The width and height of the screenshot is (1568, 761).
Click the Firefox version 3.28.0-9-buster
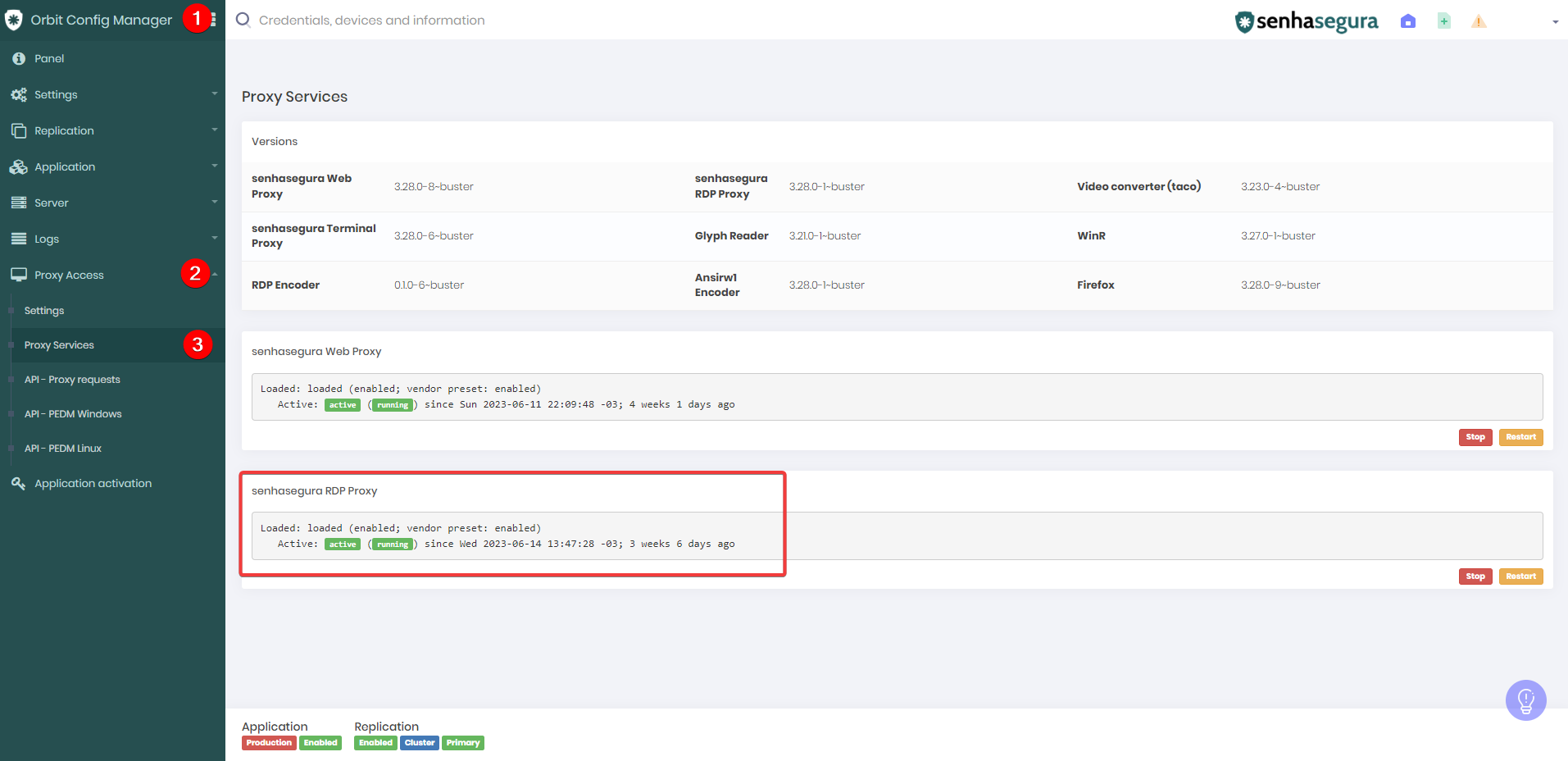(x=1280, y=285)
